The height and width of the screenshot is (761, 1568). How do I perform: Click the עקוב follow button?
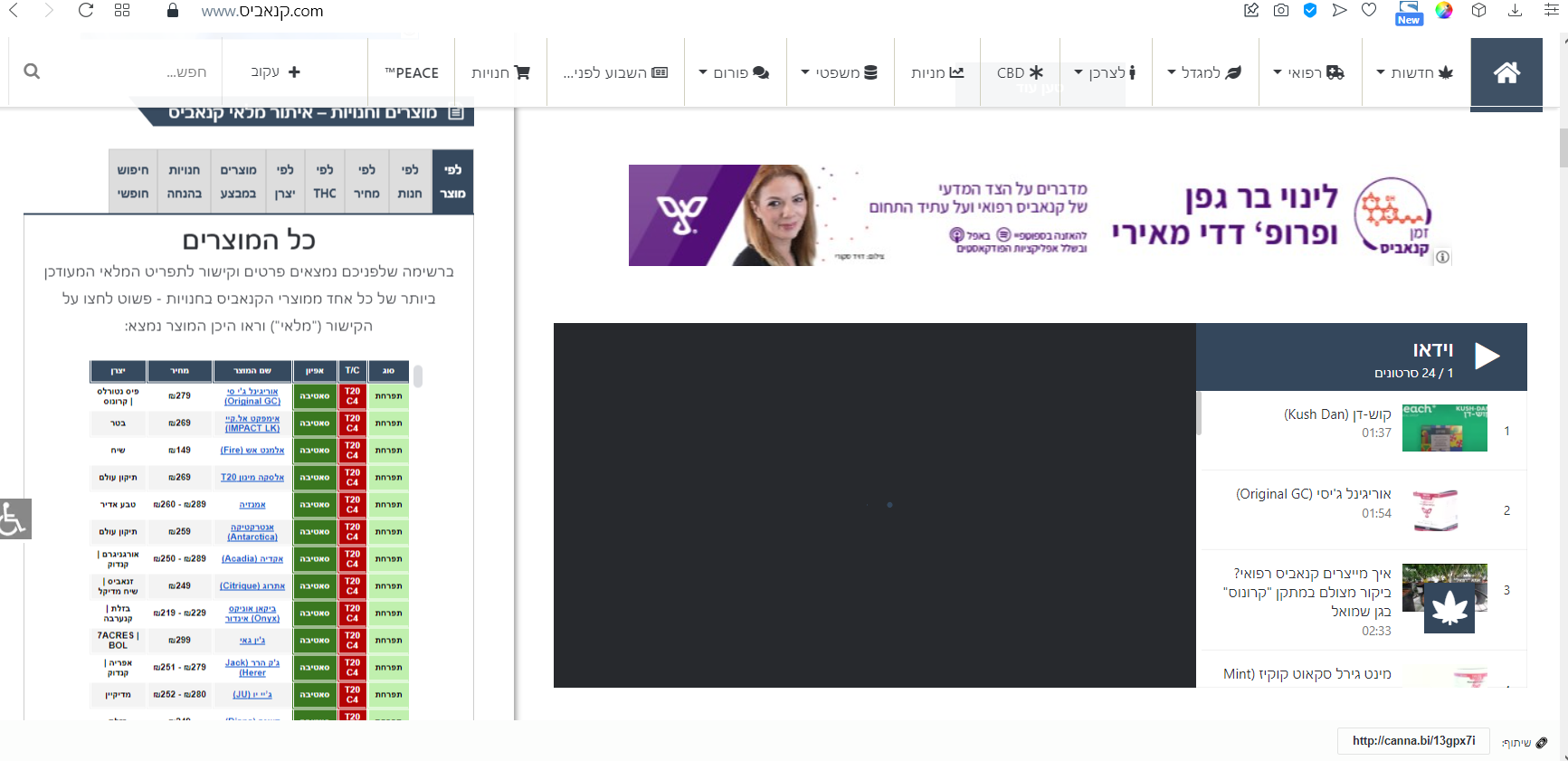[276, 71]
